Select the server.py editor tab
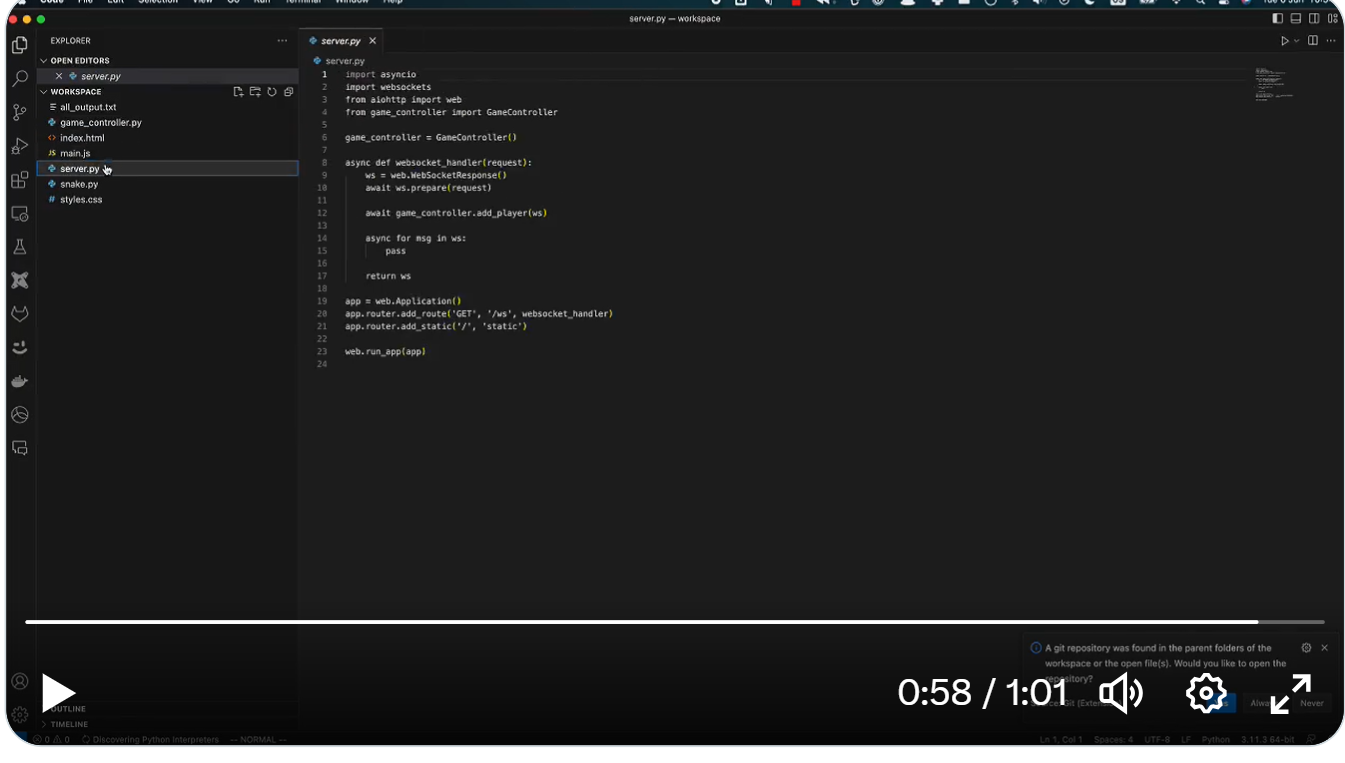 coord(343,41)
